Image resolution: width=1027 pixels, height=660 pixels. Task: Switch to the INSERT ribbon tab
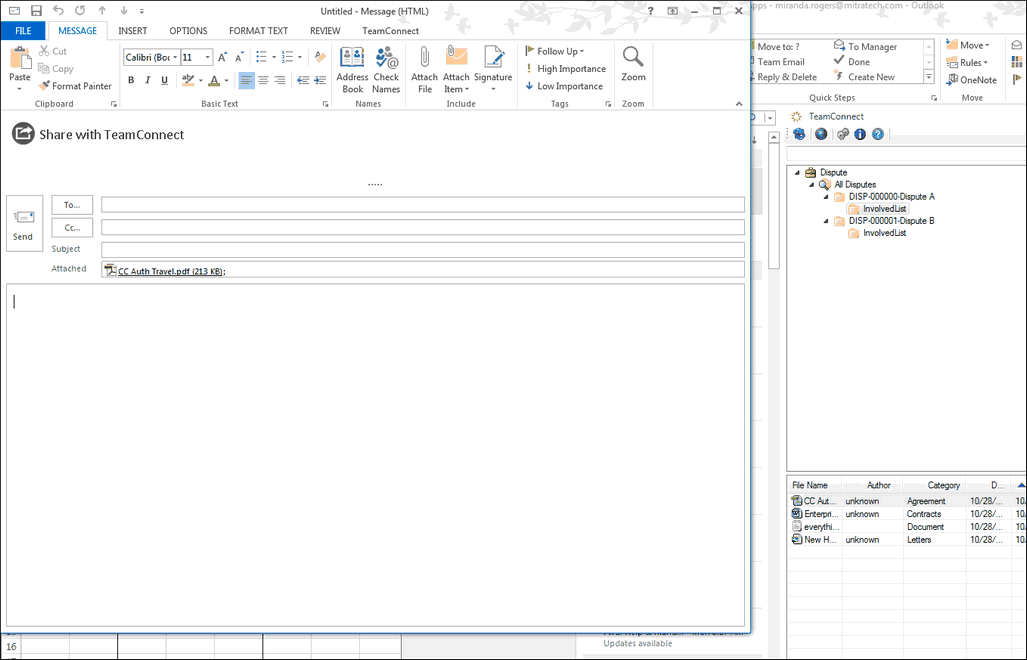(133, 31)
